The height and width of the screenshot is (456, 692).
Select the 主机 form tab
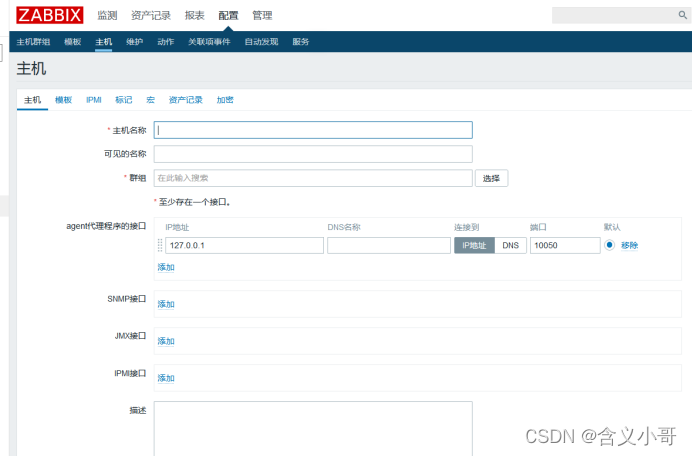pyautogui.click(x=32, y=100)
